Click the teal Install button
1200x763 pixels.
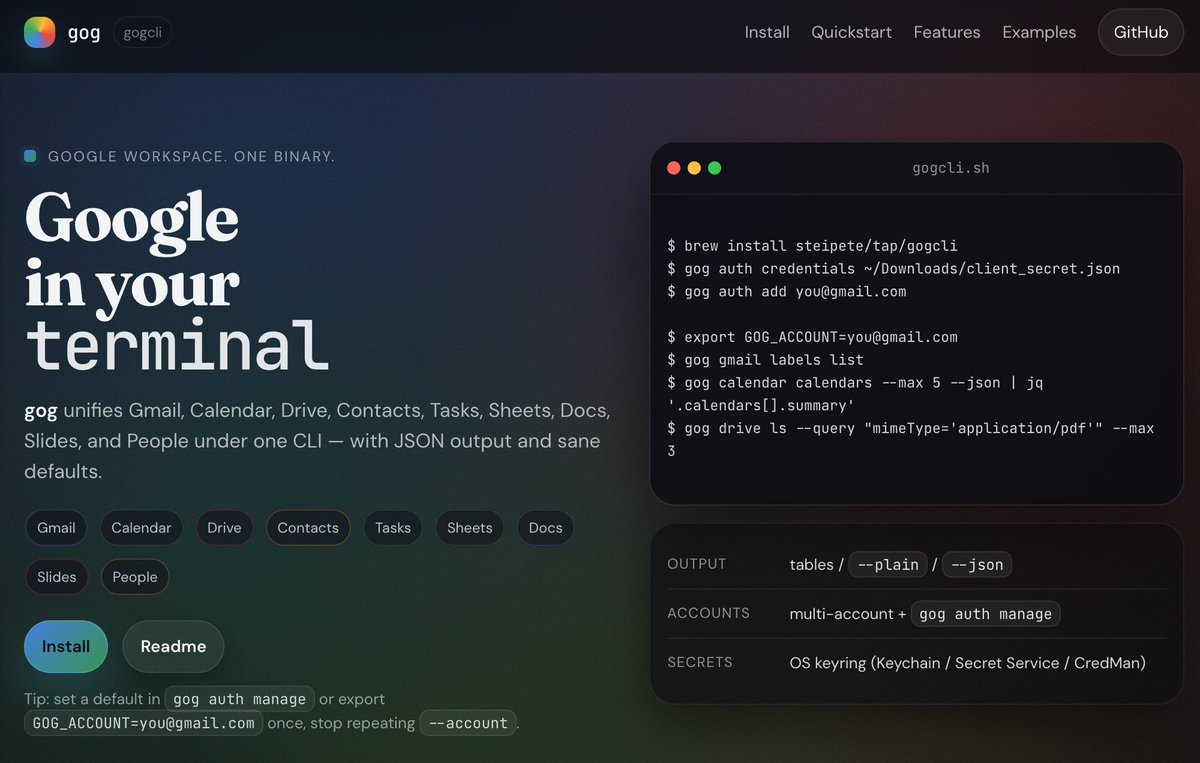(65, 646)
